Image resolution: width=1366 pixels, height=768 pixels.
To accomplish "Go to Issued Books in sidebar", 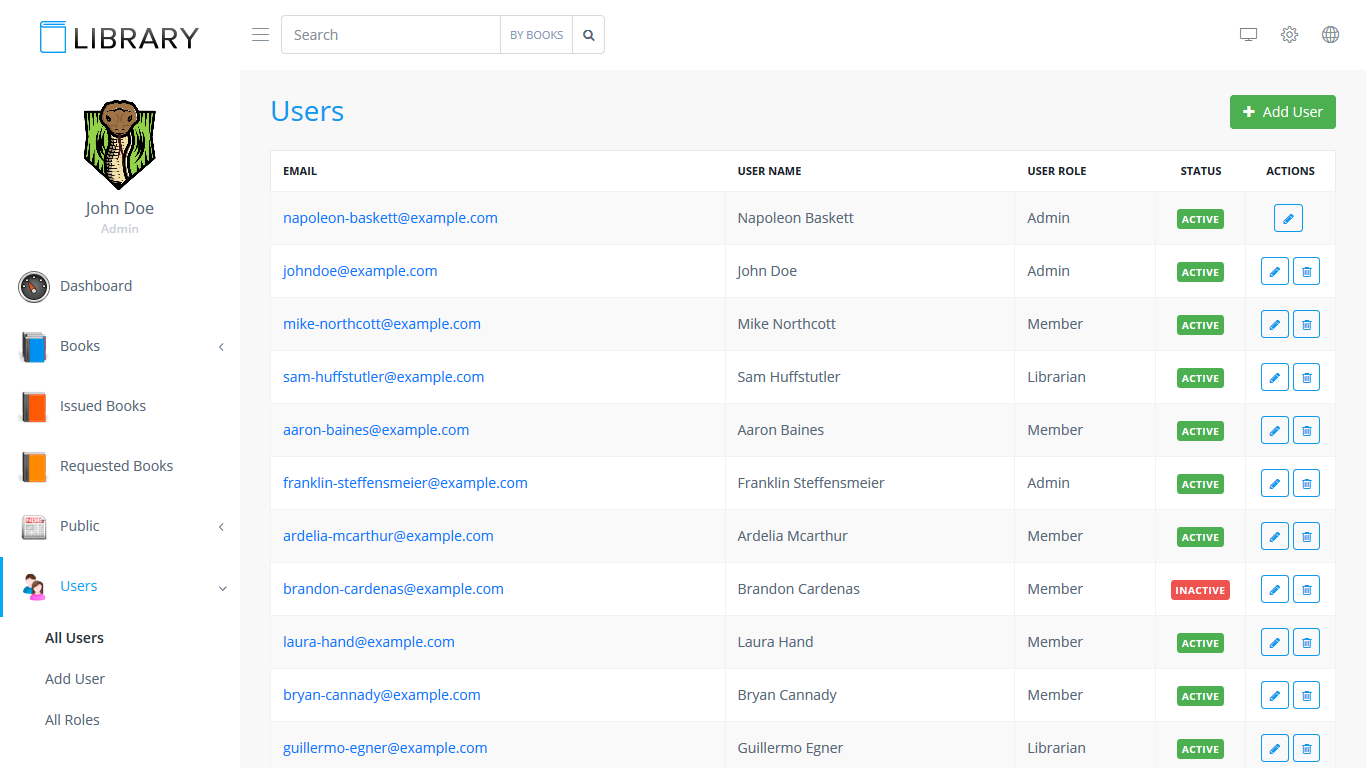I will coord(102,406).
